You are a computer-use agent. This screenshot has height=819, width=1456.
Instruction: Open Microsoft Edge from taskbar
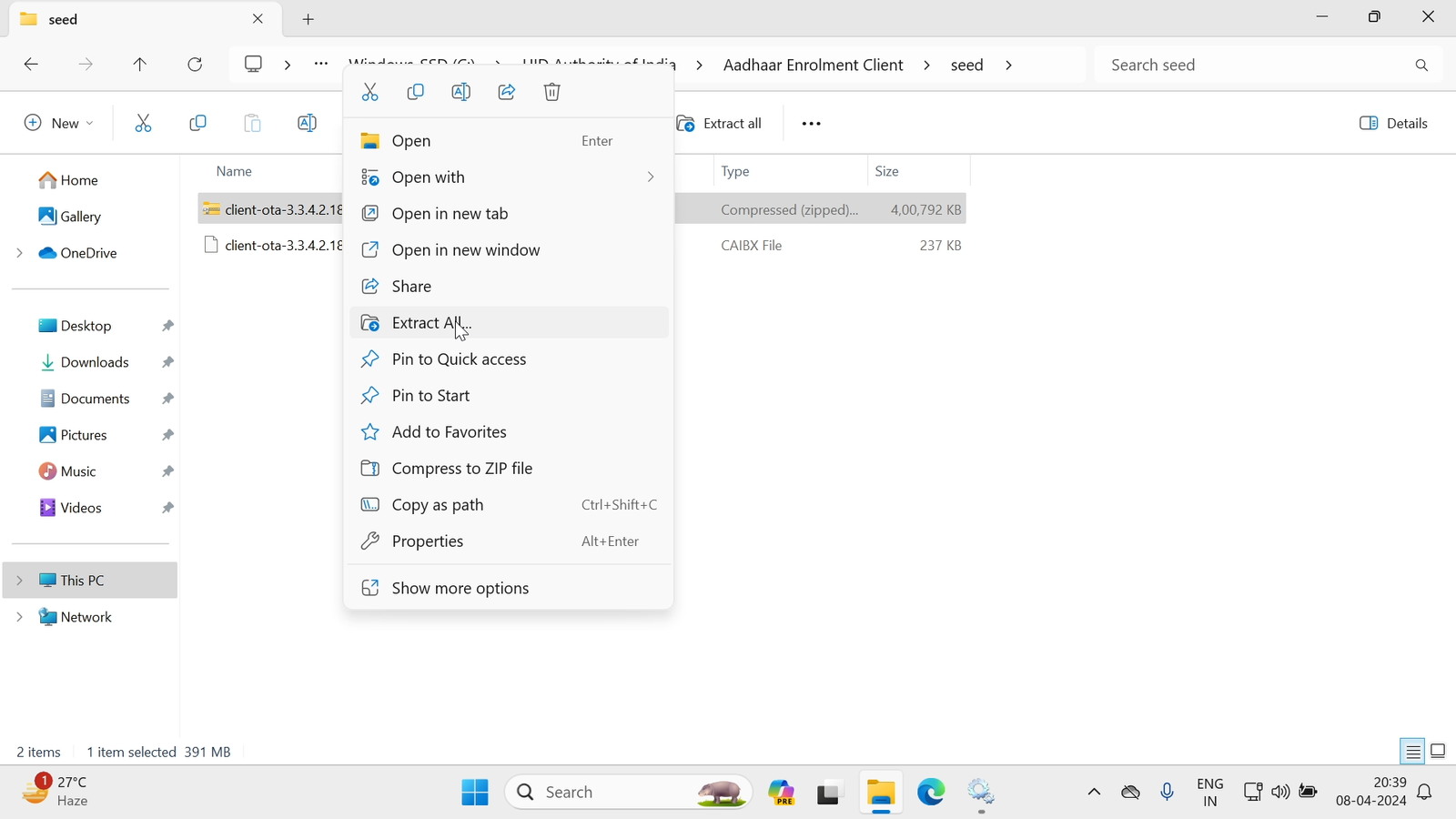coord(930,793)
